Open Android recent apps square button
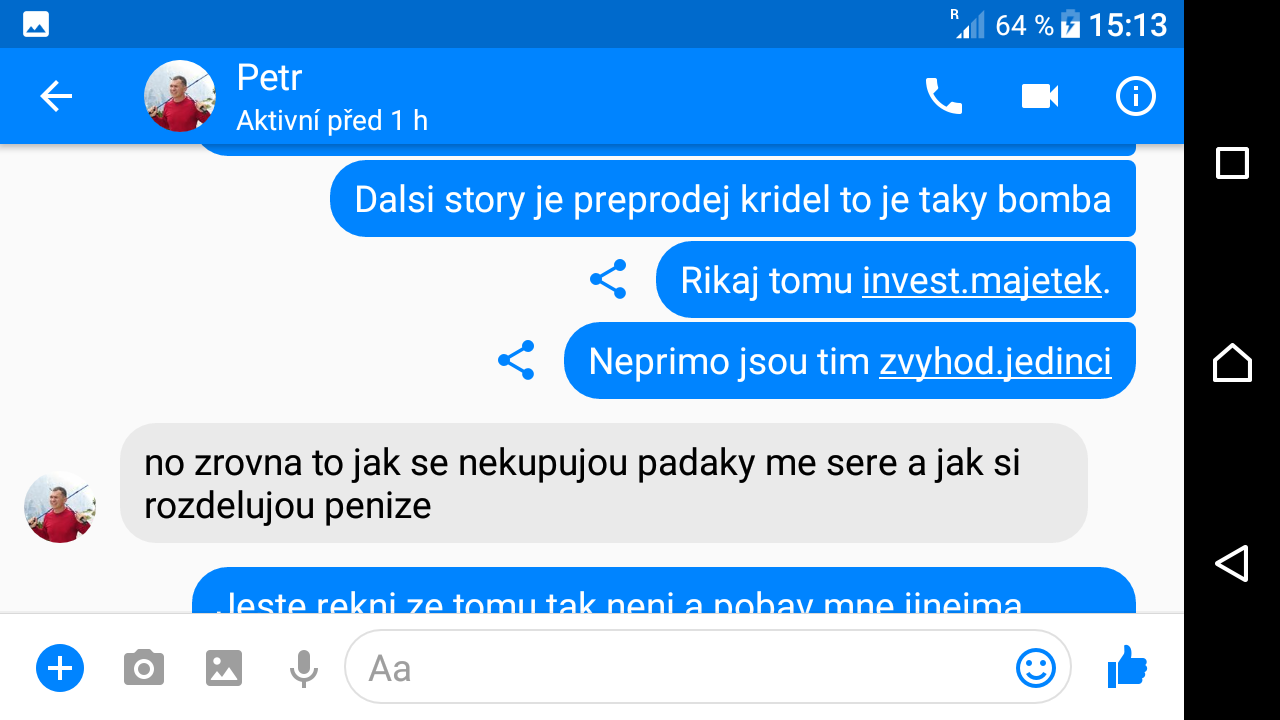 pos(1232,163)
